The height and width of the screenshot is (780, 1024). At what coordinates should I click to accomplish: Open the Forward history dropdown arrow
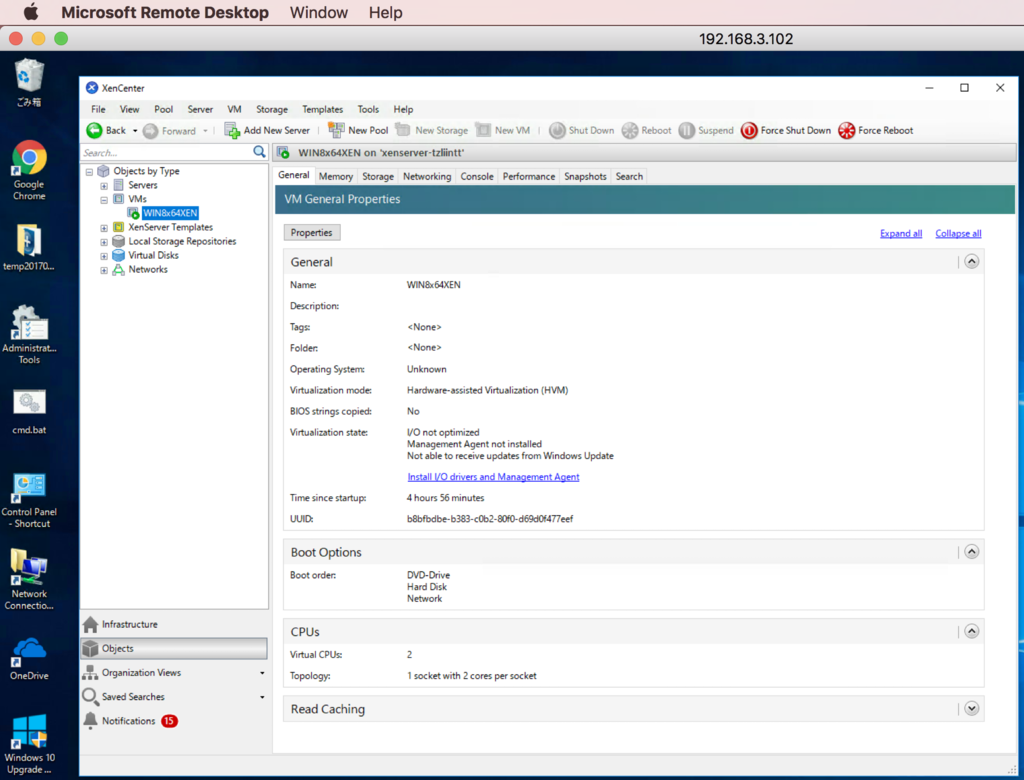click(205, 131)
